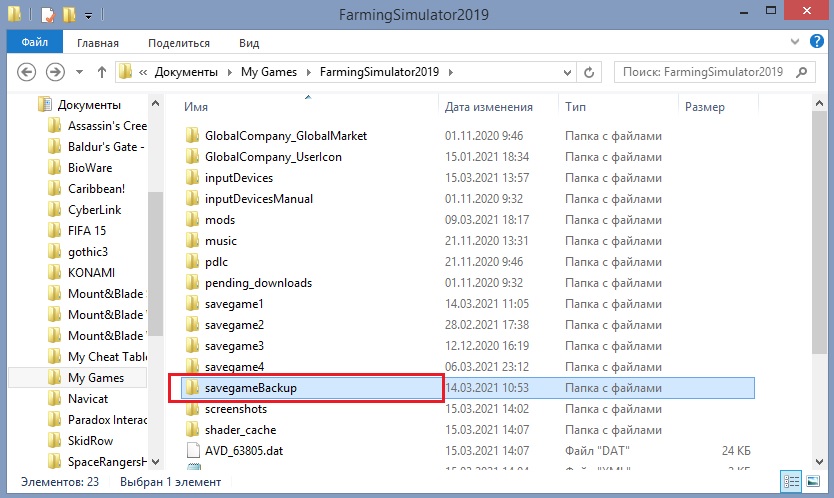Select the screenshots folder icon
Image resolution: width=834 pixels, height=498 pixels.
193,409
